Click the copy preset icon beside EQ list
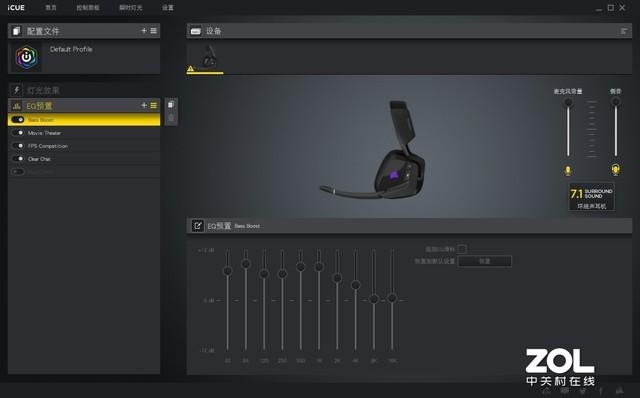Screen dimensions: 640x398 [x=171, y=105]
